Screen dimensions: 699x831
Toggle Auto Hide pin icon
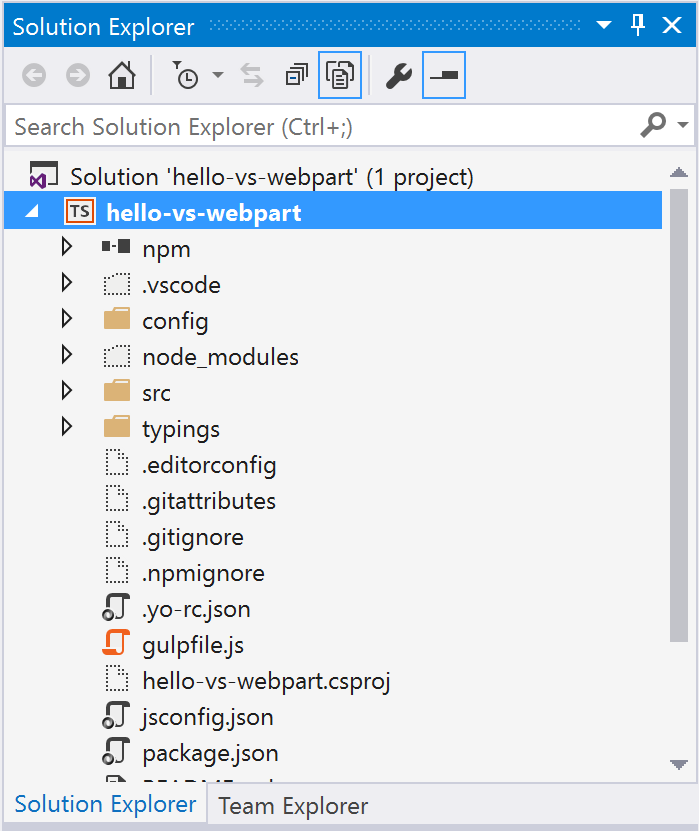click(638, 25)
